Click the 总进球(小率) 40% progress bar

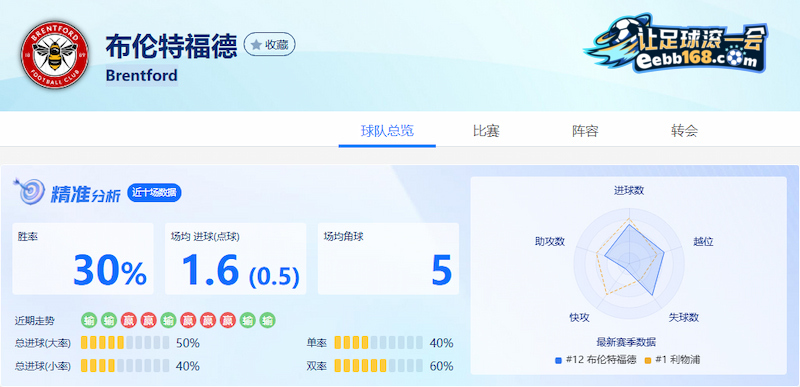125,366
